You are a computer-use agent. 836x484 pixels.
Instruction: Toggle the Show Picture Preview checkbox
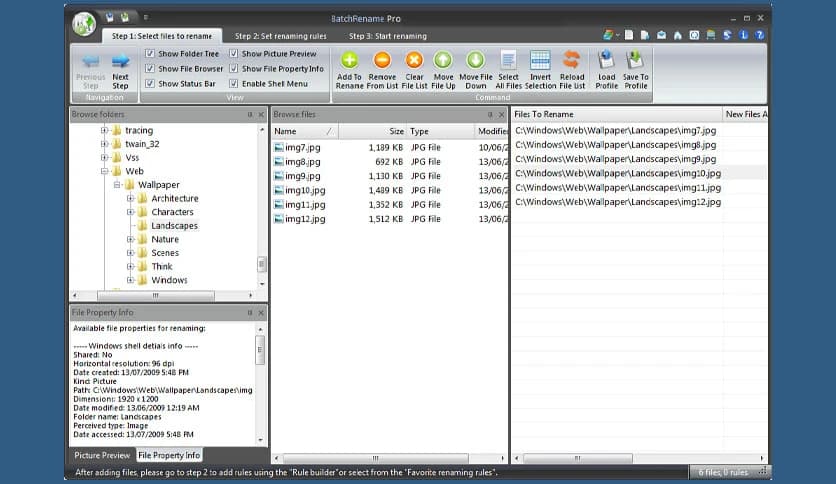coord(234,53)
